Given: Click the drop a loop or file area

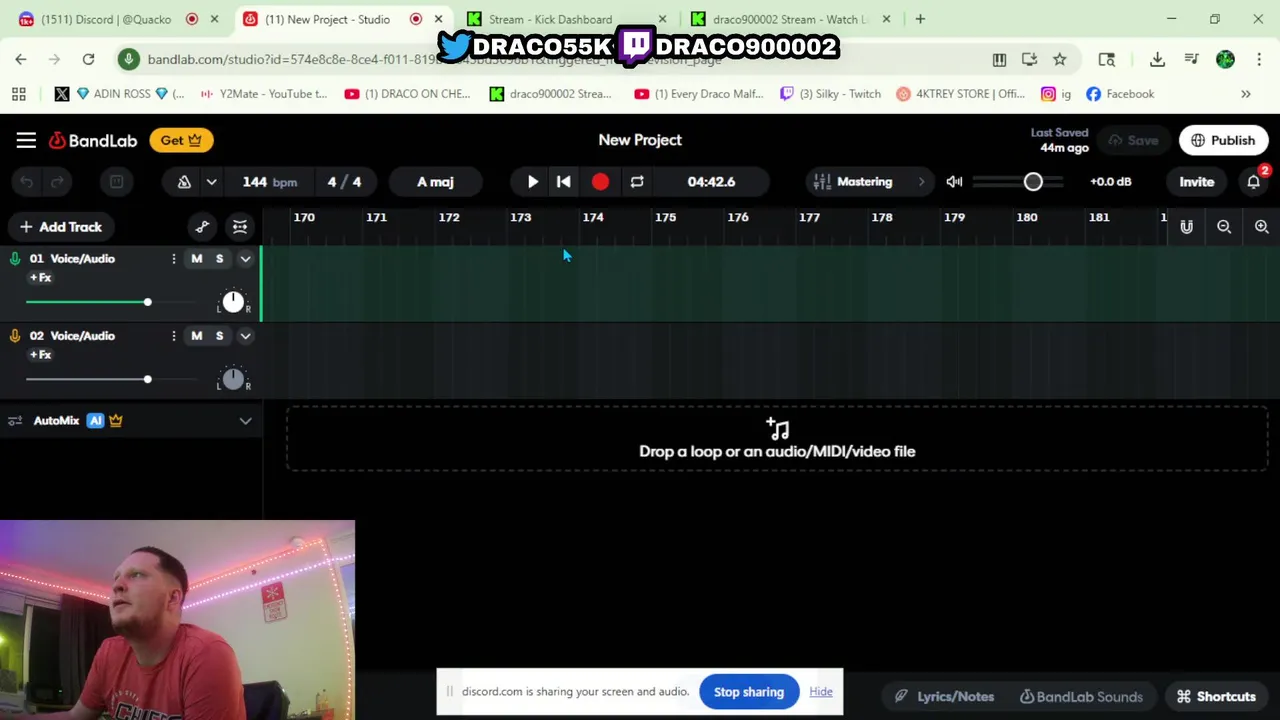Looking at the screenshot, I should (x=777, y=439).
